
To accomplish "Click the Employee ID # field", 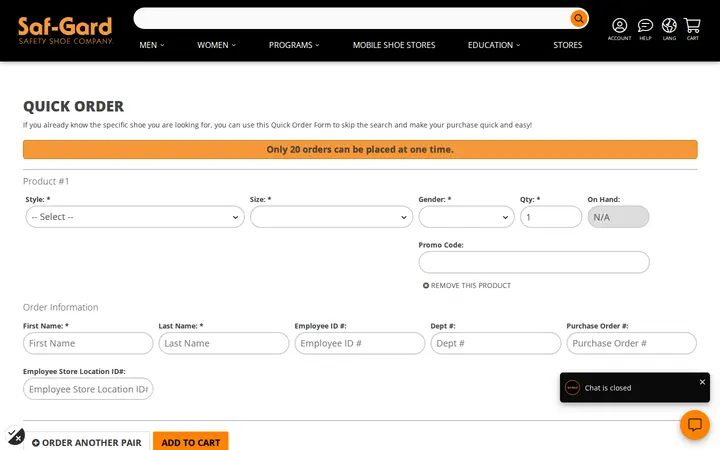I will pos(360,343).
